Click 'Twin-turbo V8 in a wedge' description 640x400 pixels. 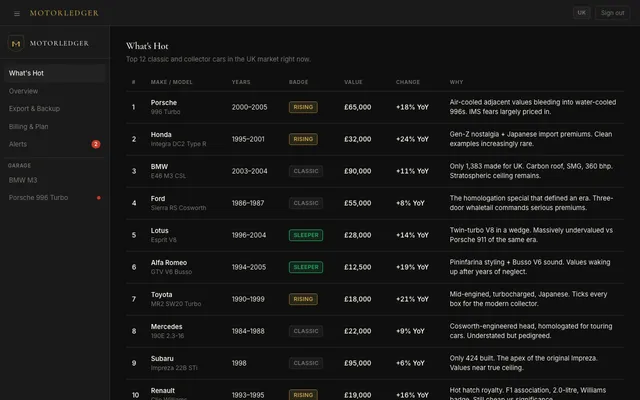click(x=531, y=235)
